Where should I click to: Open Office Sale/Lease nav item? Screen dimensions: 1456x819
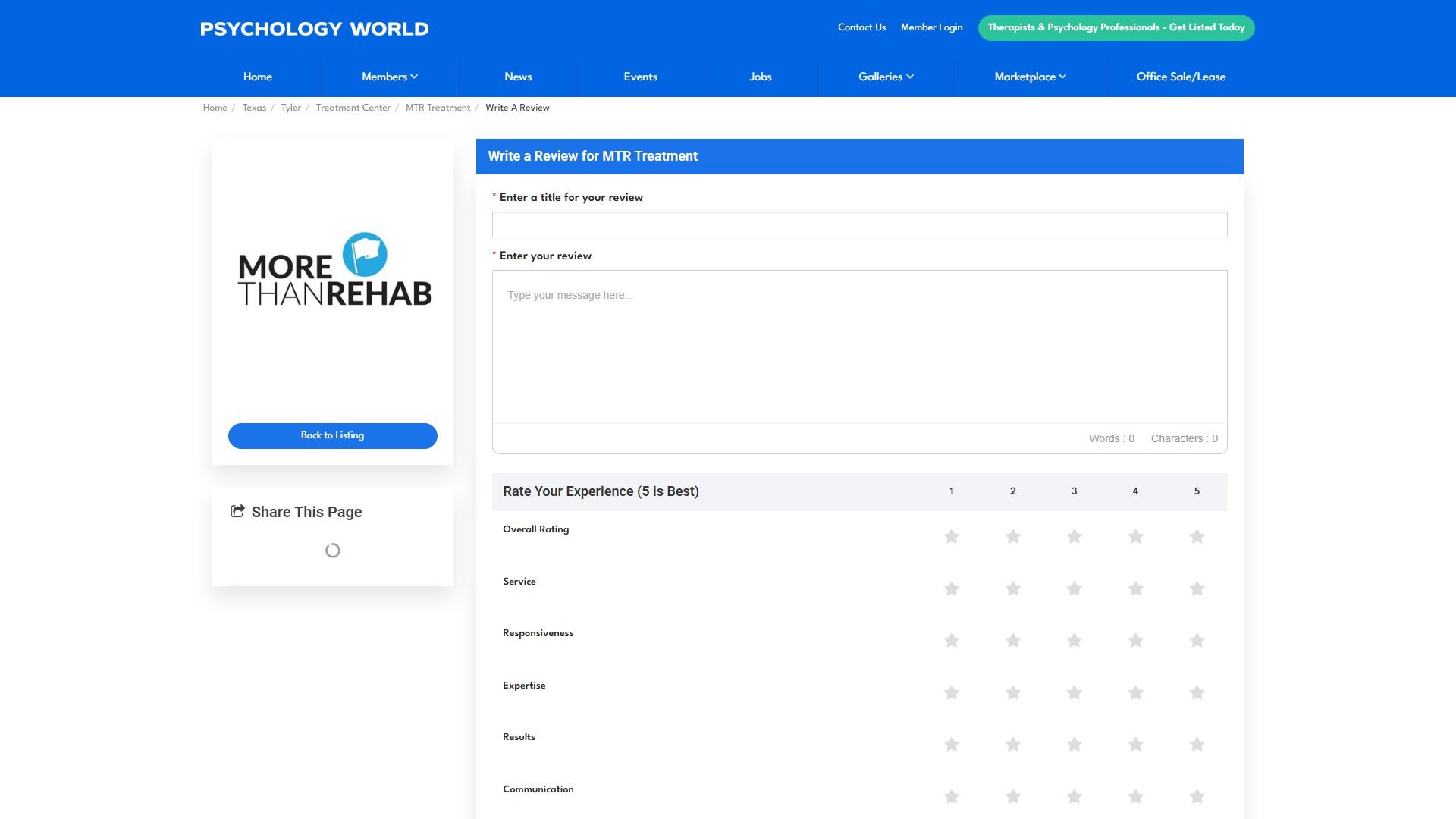[x=1181, y=77]
